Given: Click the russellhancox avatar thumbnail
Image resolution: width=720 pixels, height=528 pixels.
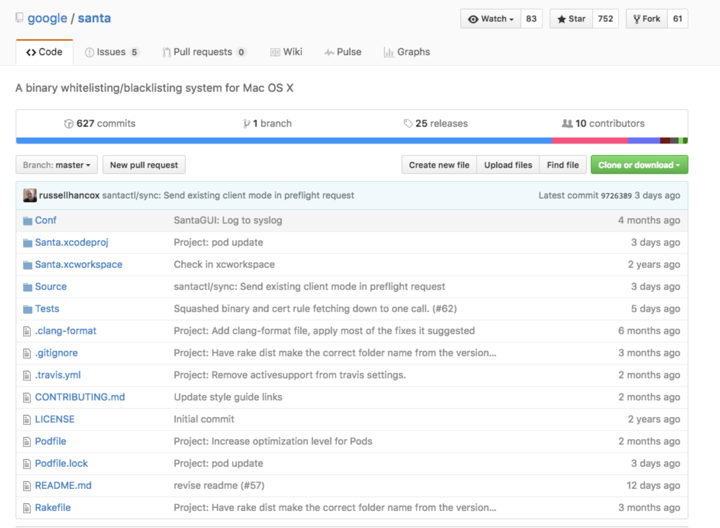Looking at the screenshot, I should [x=30, y=195].
